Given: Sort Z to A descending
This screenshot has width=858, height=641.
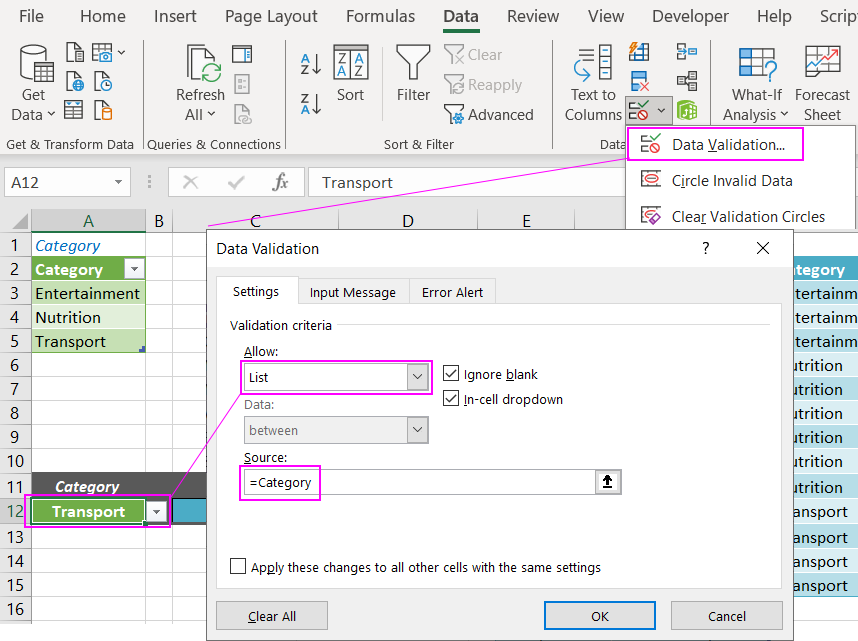Looking at the screenshot, I should (311, 102).
